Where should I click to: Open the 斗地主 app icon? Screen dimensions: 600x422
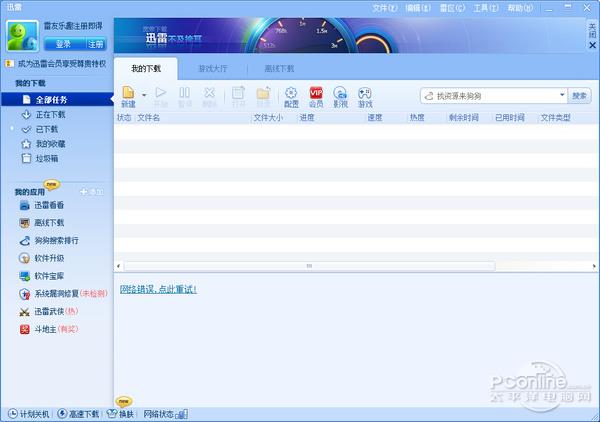pyautogui.click(x=24, y=329)
